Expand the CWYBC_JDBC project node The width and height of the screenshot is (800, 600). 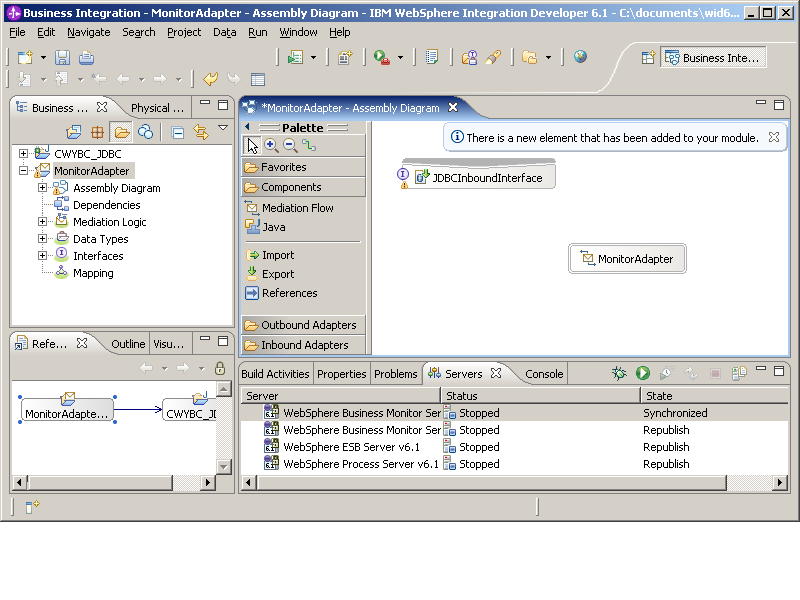tap(23, 153)
